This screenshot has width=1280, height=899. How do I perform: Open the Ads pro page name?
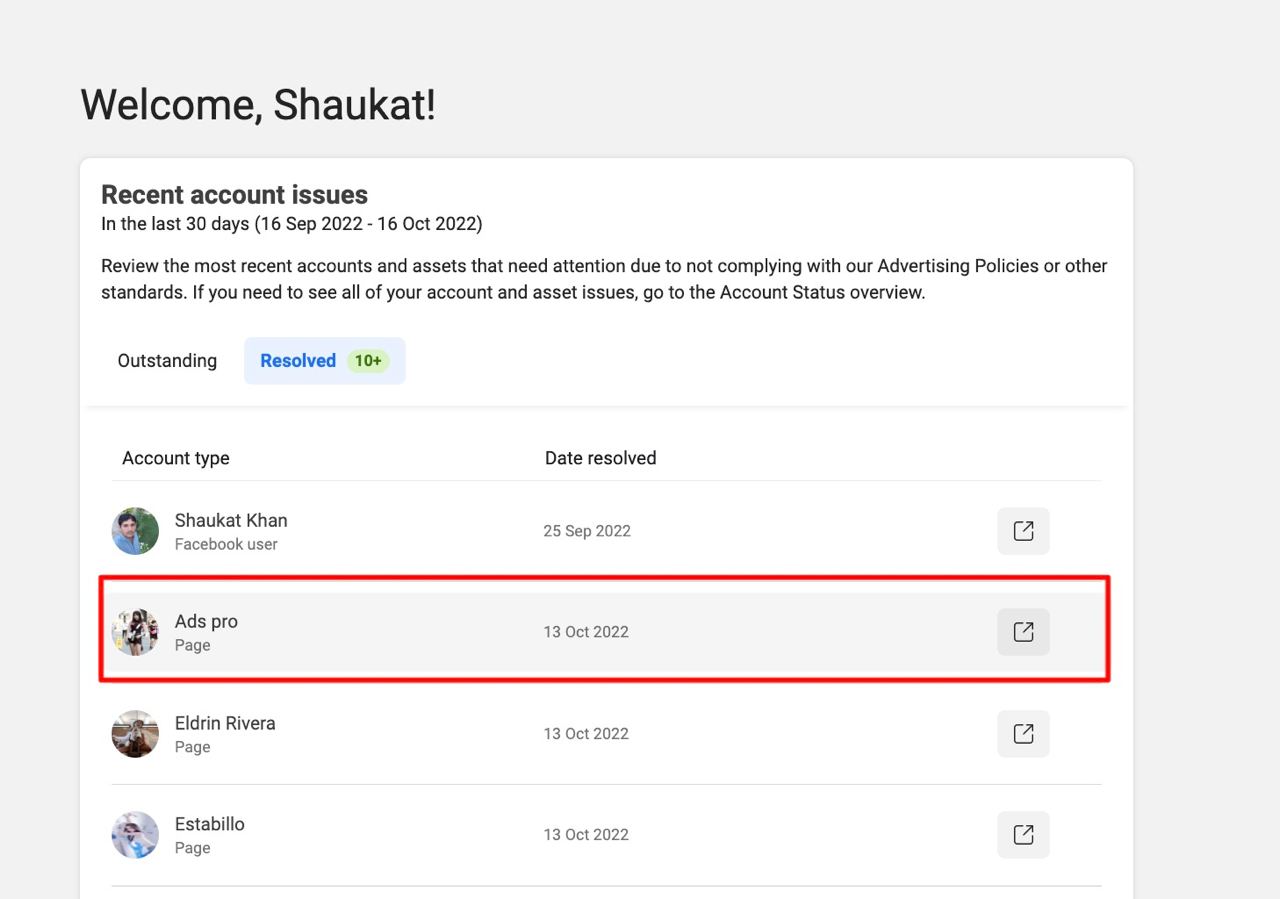tap(206, 621)
